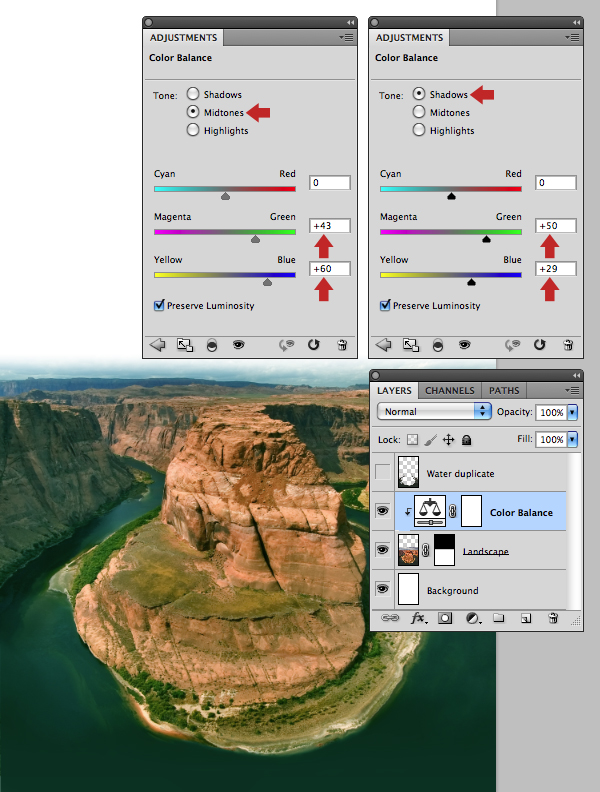The image size is (600, 792).
Task: Click link layers icon in Layers panel
Action: click(x=389, y=618)
